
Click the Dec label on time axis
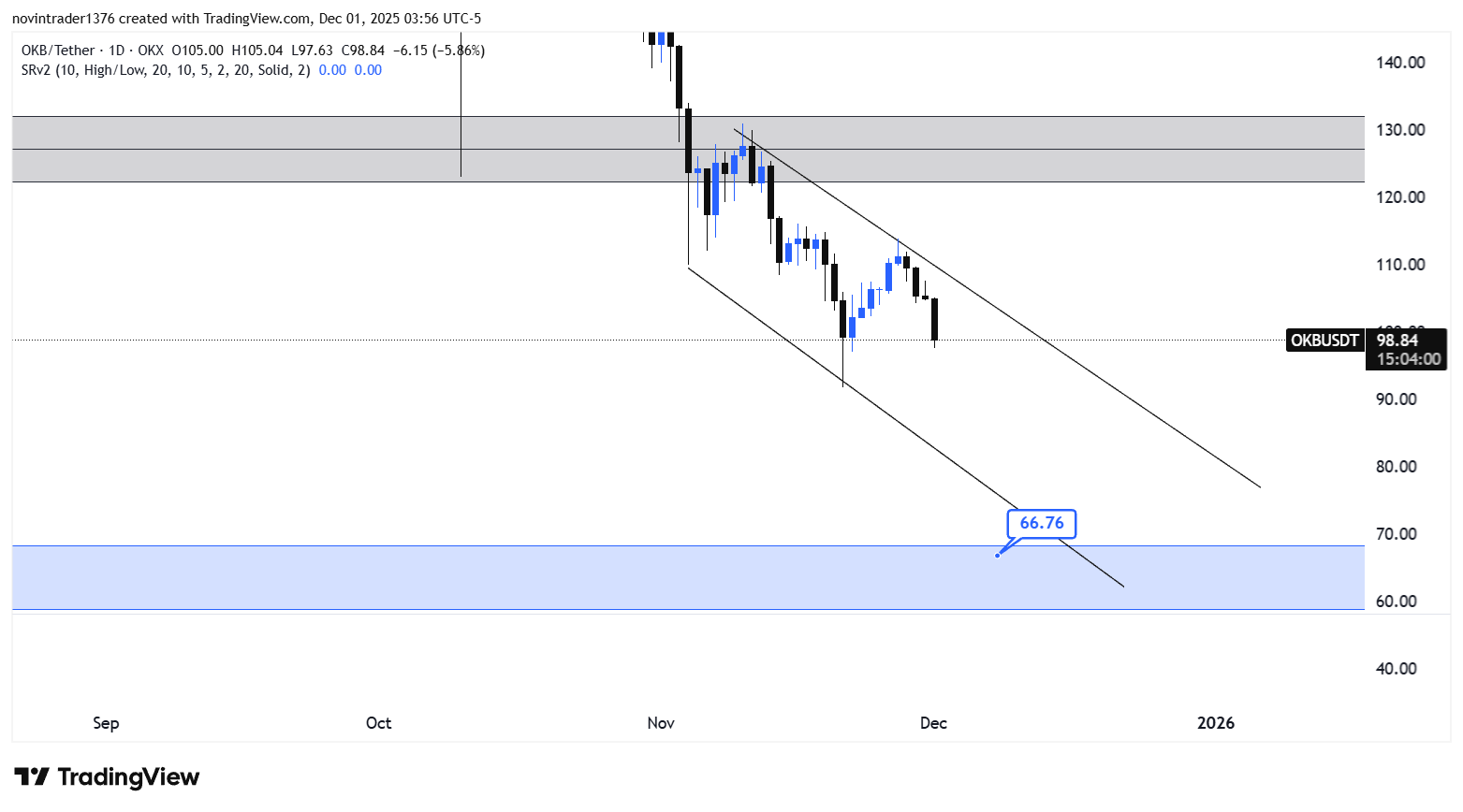933,723
